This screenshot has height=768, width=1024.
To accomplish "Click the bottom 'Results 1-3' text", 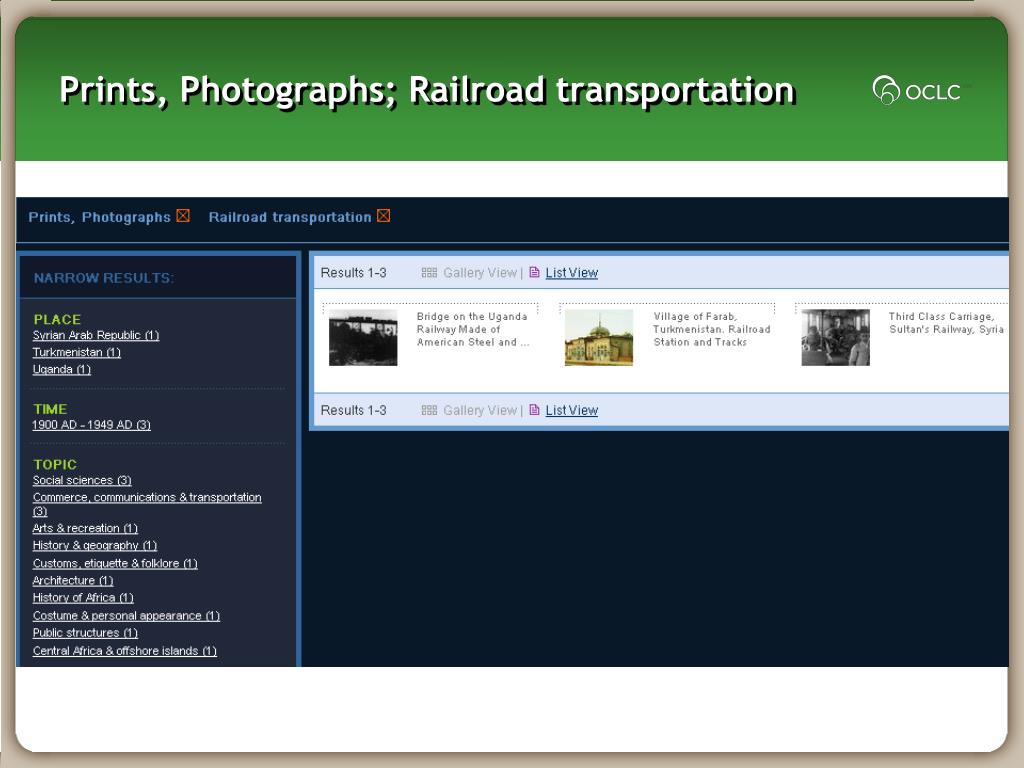I will 353,411.
